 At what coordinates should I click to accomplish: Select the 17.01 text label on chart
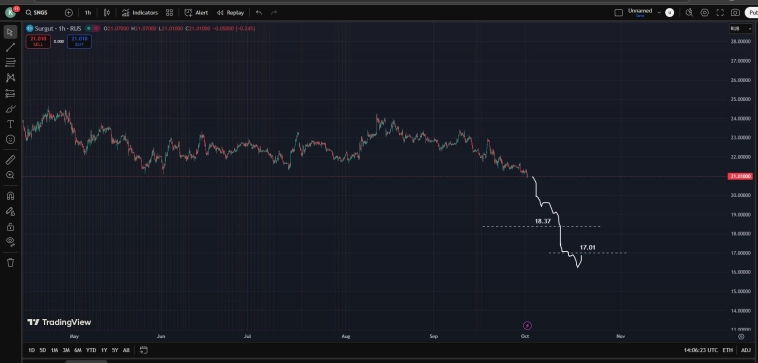587,247
